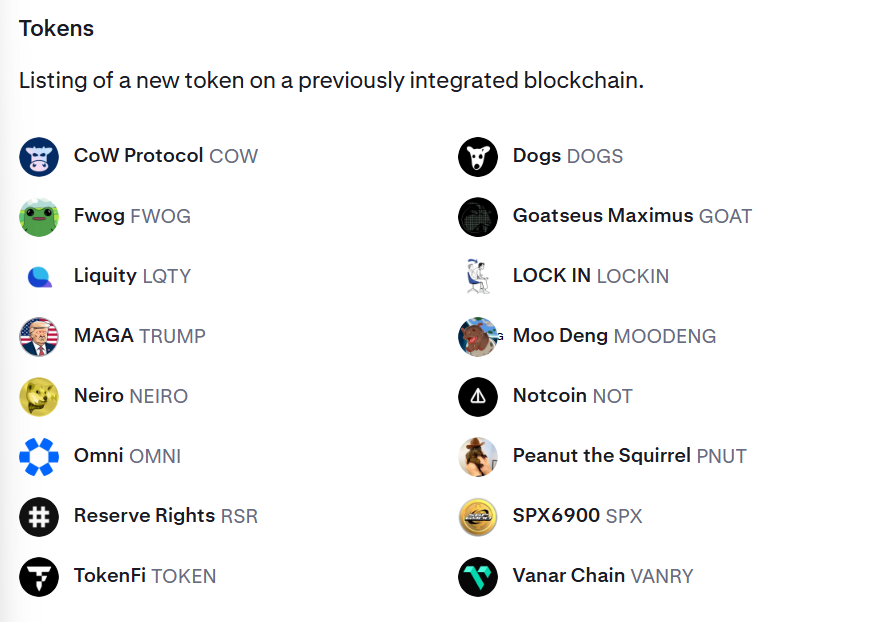This screenshot has width=875, height=622.
Task: Click the LOCK IN seated figure icon
Action: click(x=478, y=277)
